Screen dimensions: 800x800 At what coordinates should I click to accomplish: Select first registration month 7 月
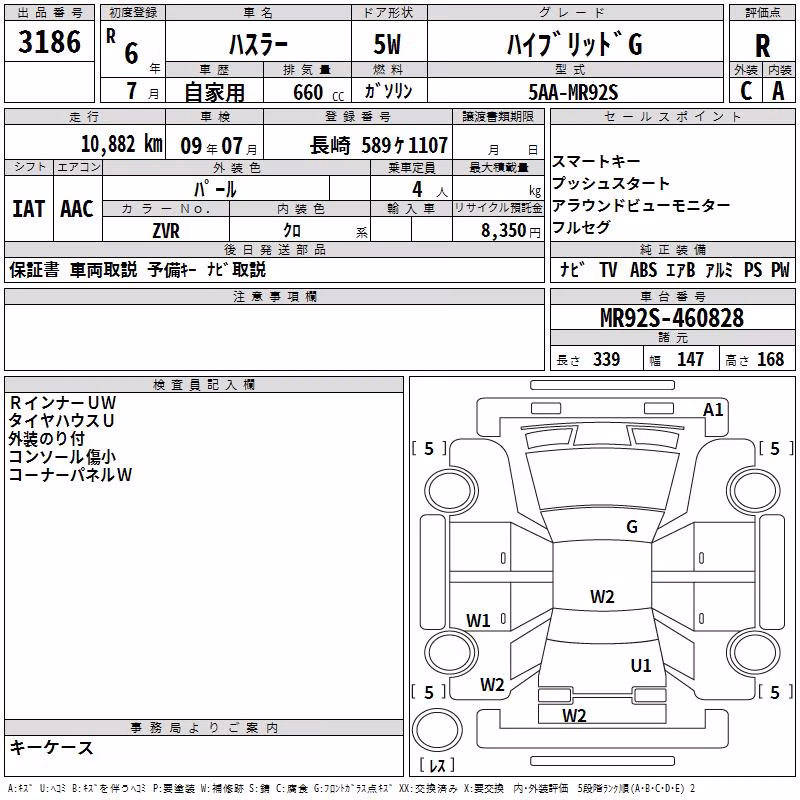point(142,91)
